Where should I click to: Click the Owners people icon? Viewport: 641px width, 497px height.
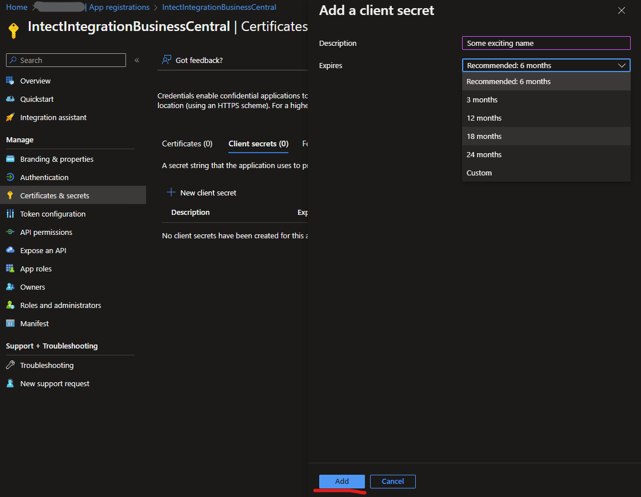(x=10, y=287)
